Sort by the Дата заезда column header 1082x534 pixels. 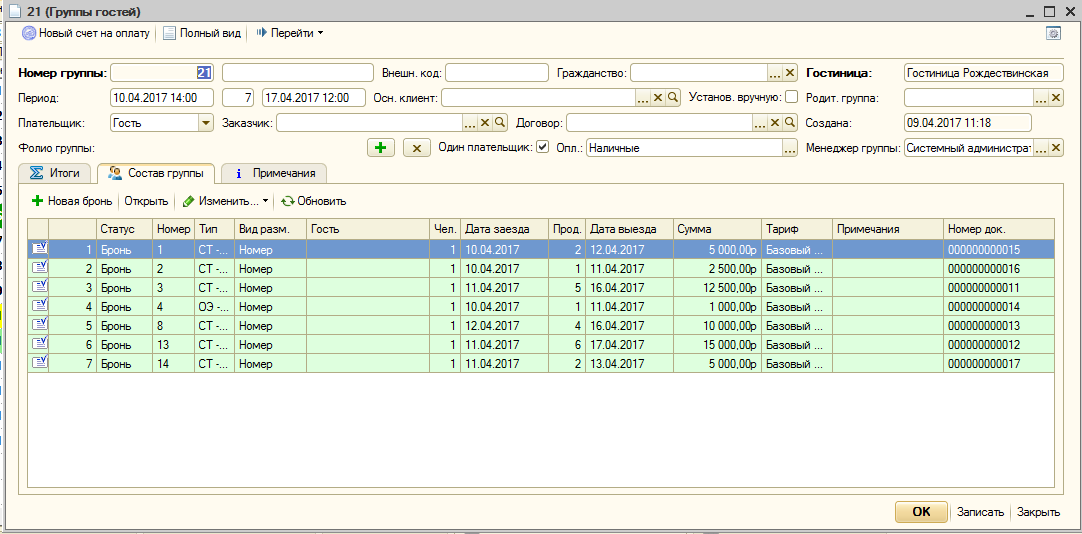[505, 229]
